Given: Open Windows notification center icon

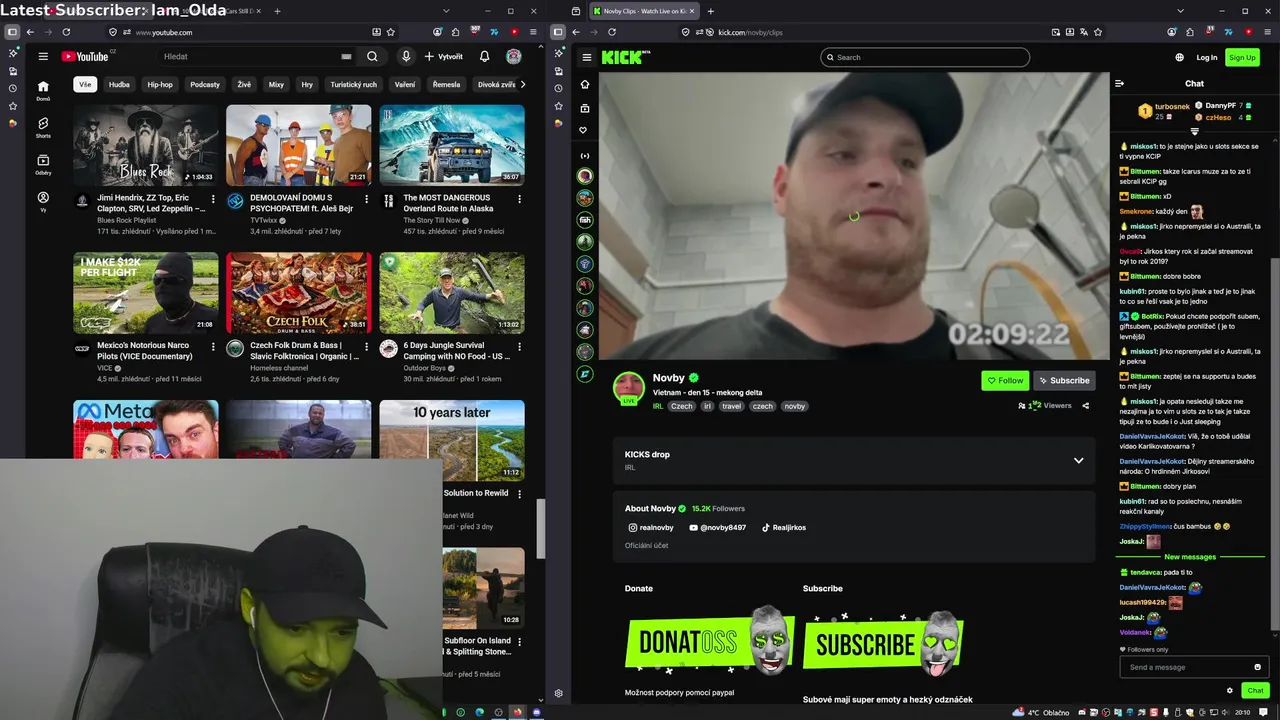Looking at the screenshot, I should [1264, 712].
